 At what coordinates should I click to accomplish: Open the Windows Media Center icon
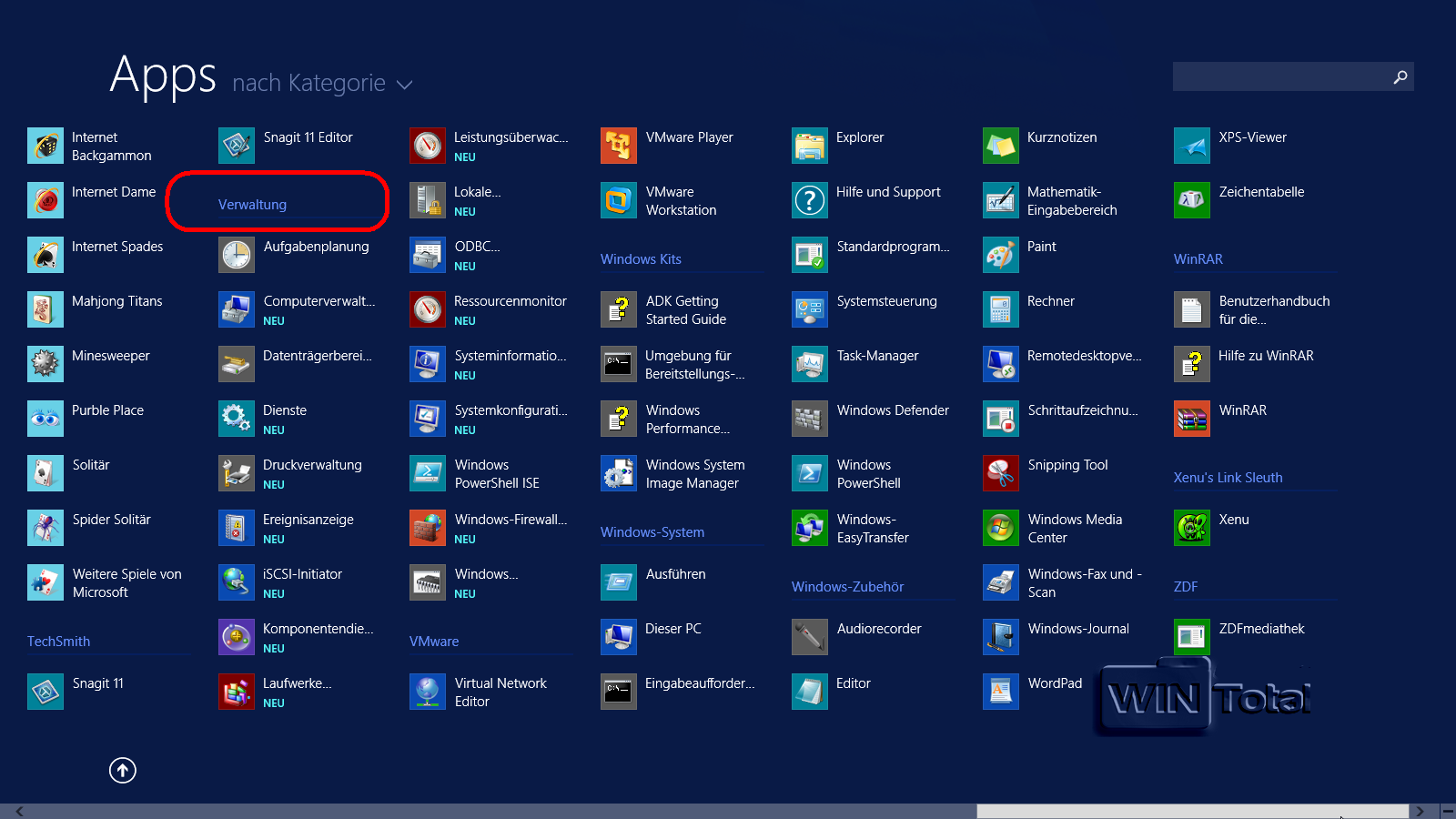1000,528
